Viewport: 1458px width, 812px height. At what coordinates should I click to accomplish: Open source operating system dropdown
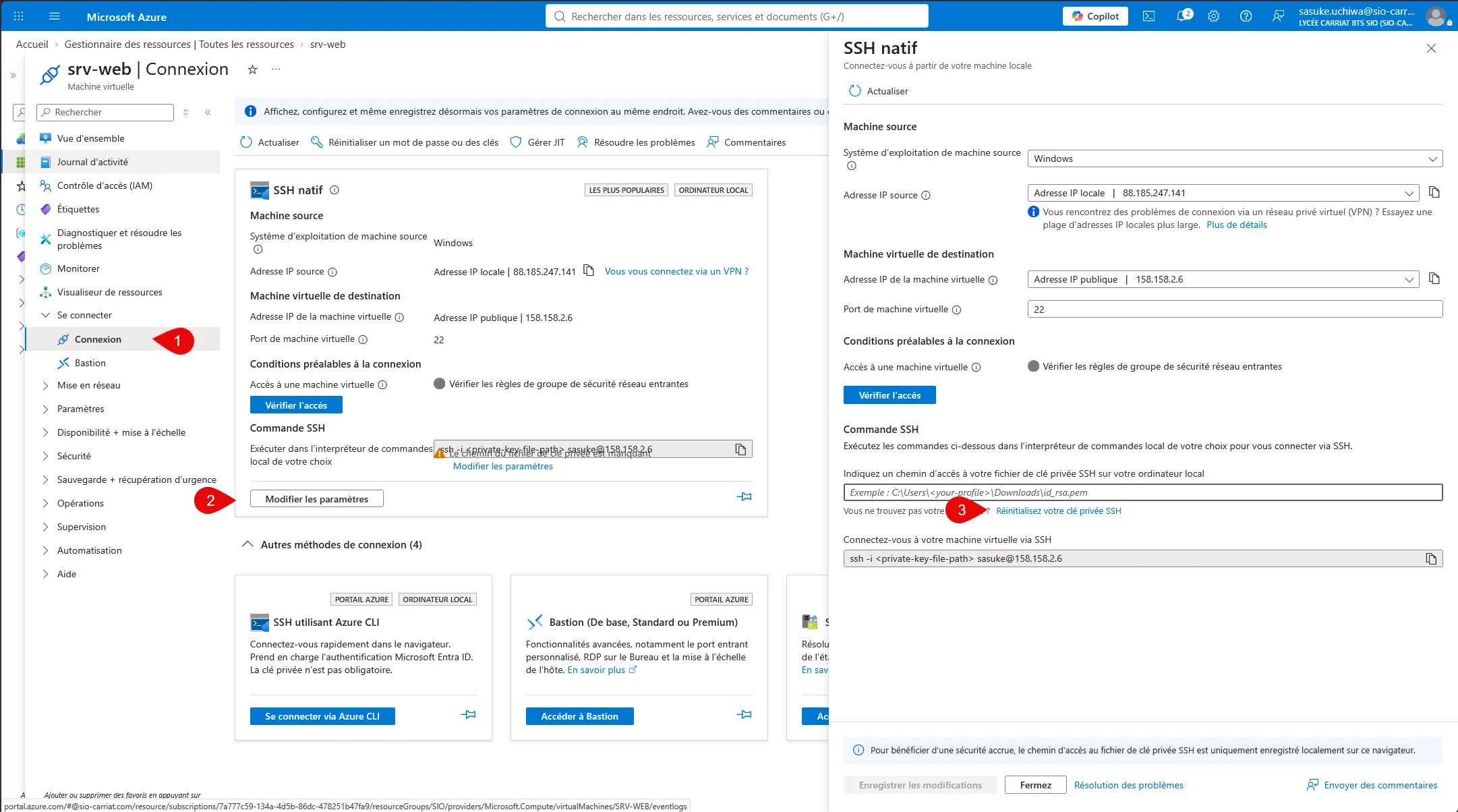[1235, 159]
